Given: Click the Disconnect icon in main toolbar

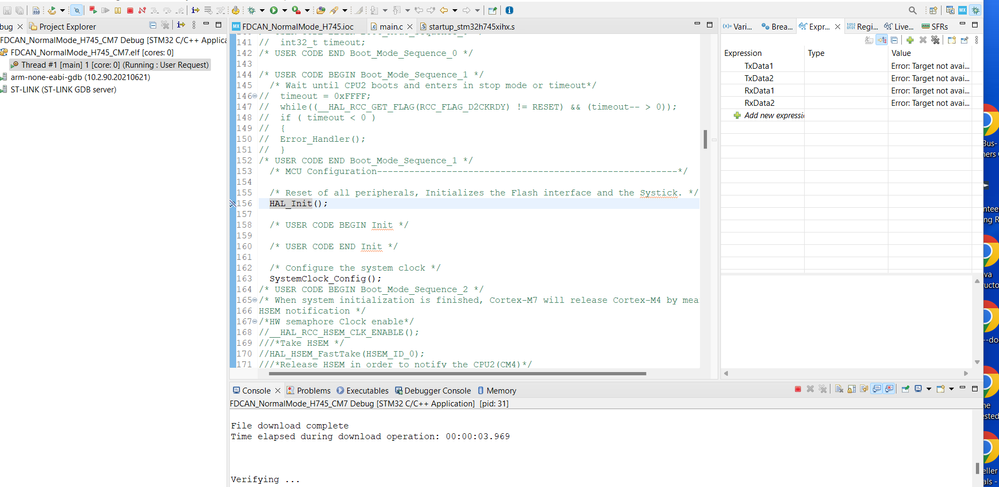Looking at the screenshot, I should (x=142, y=10).
